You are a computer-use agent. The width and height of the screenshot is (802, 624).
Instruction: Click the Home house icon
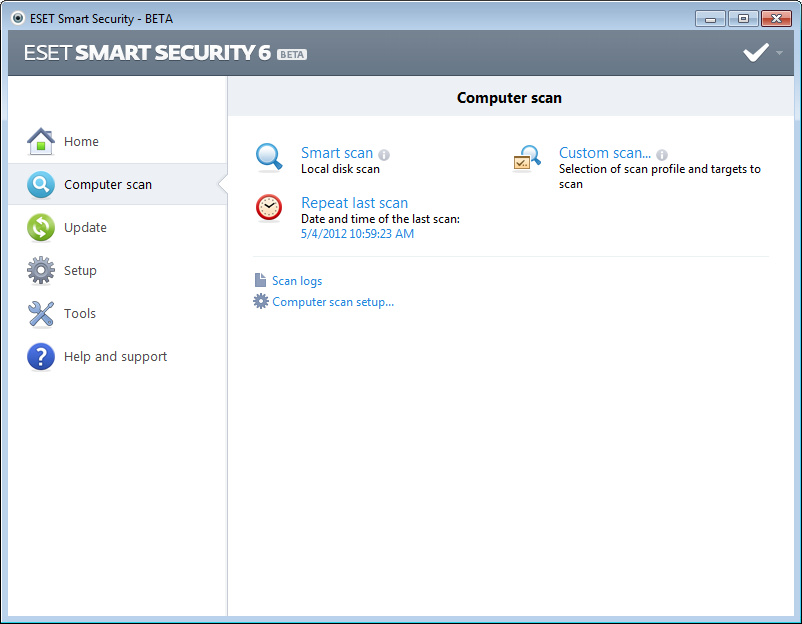point(41,142)
